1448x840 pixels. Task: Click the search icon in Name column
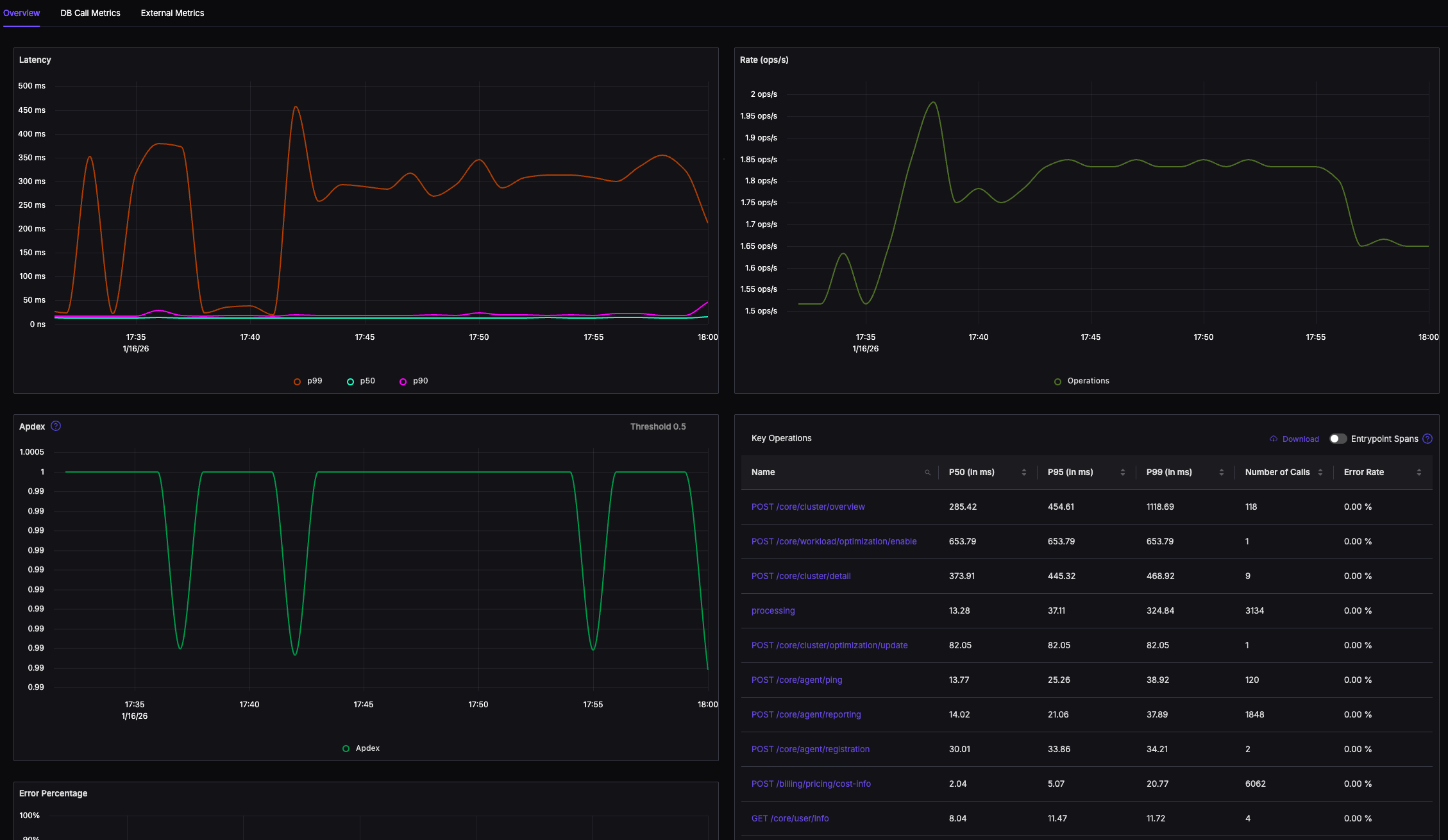point(927,473)
